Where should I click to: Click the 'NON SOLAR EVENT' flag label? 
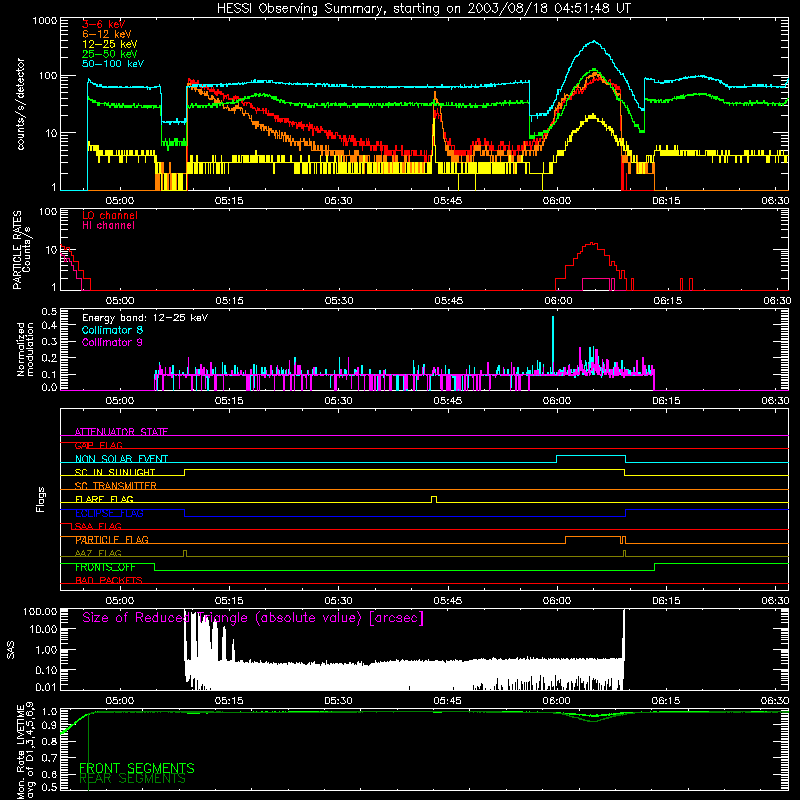pos(121,459)
